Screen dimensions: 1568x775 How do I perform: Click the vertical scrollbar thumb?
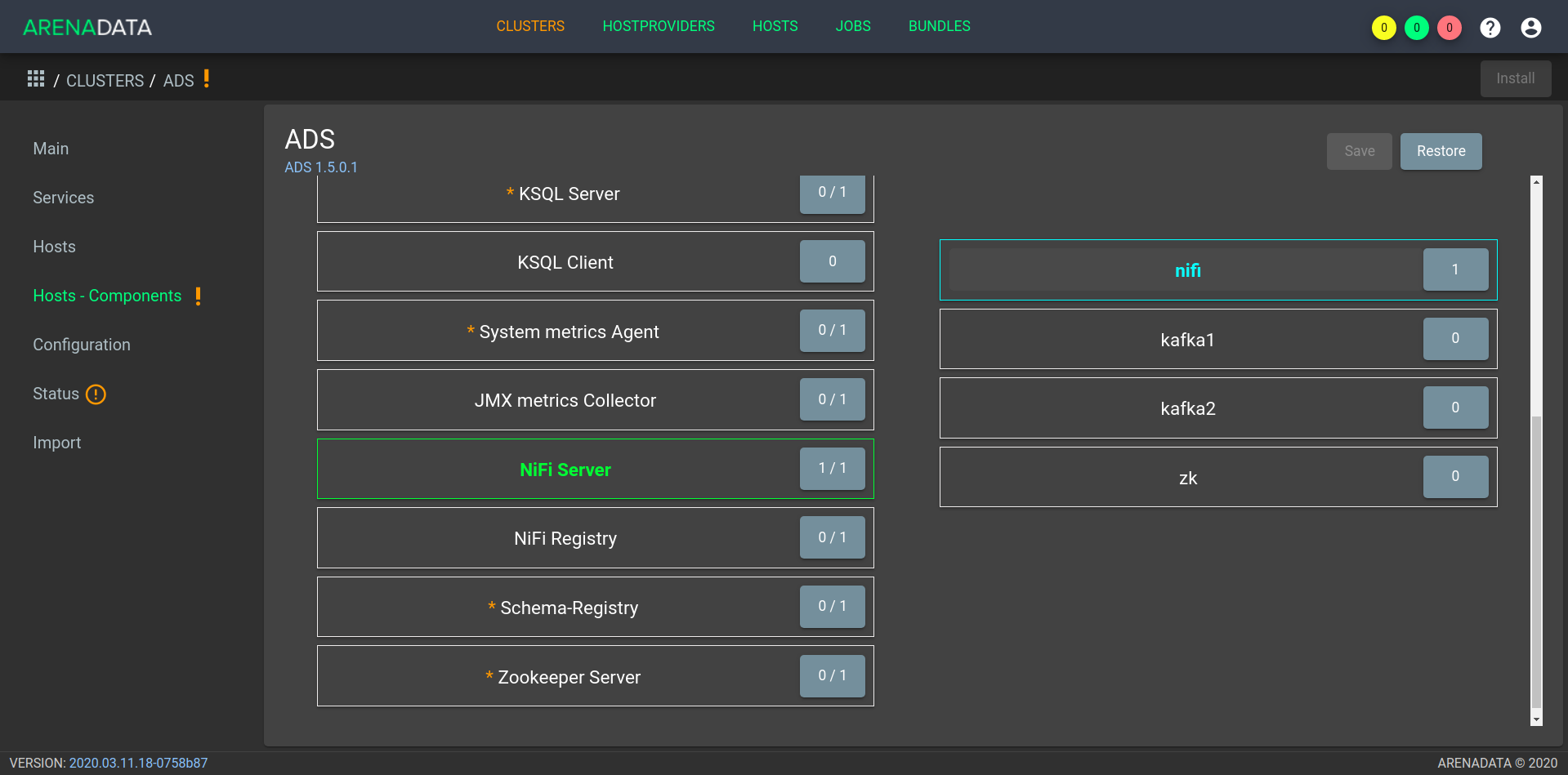click(1536, 561)
